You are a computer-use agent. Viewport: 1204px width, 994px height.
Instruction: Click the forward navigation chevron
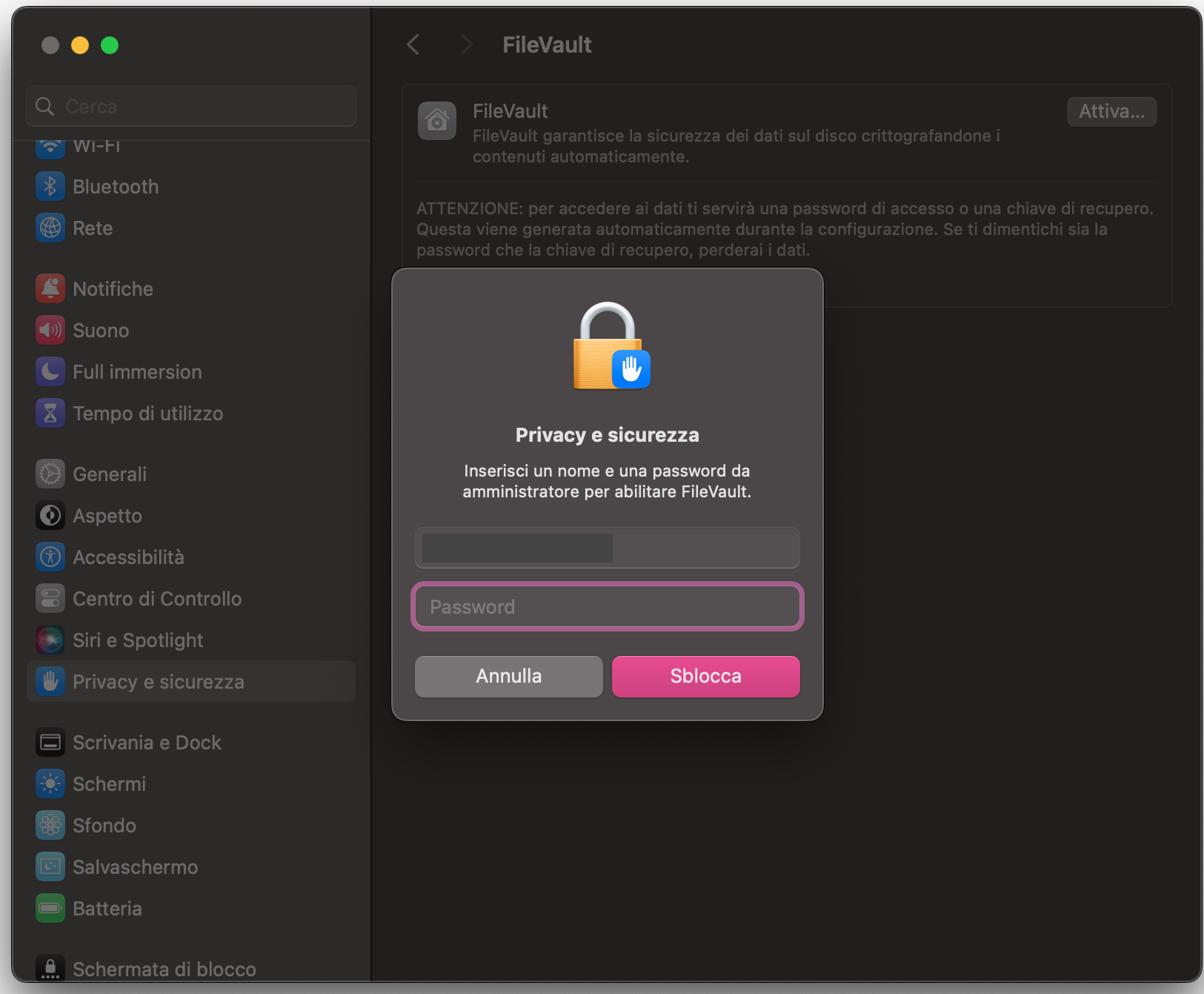[x=465, y=44]
